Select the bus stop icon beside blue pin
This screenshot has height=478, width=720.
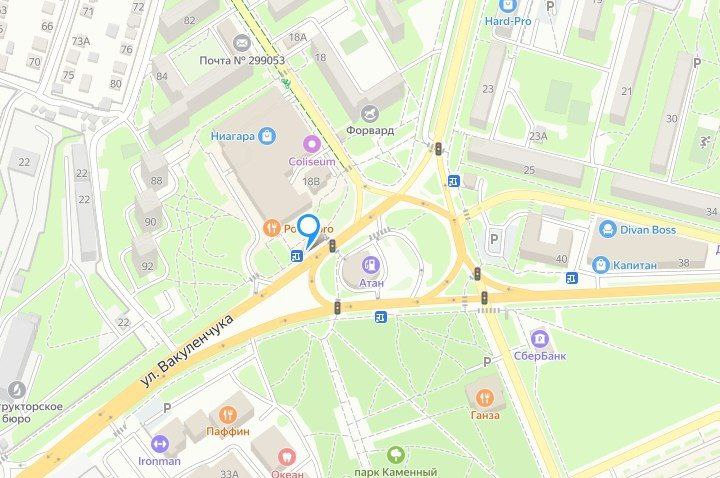click(x=297, y=256)
